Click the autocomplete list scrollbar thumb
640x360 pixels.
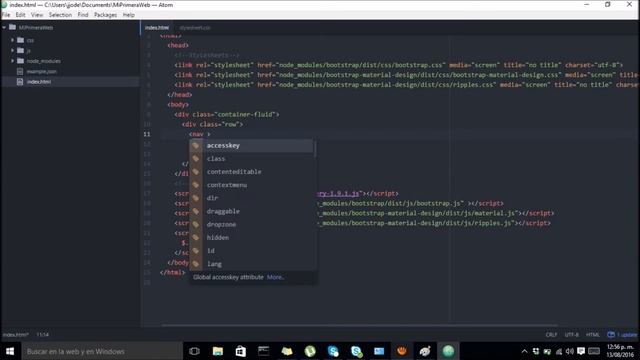point(315,149)
